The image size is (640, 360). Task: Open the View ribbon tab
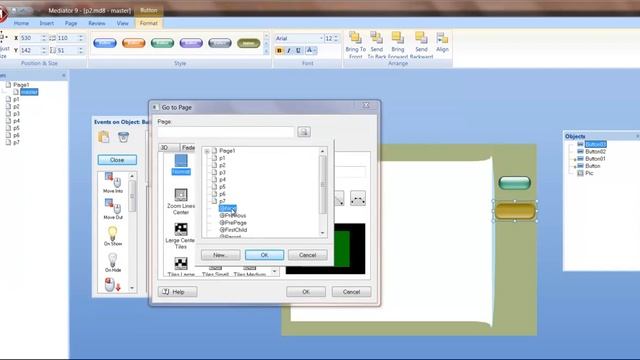[122, 23]
